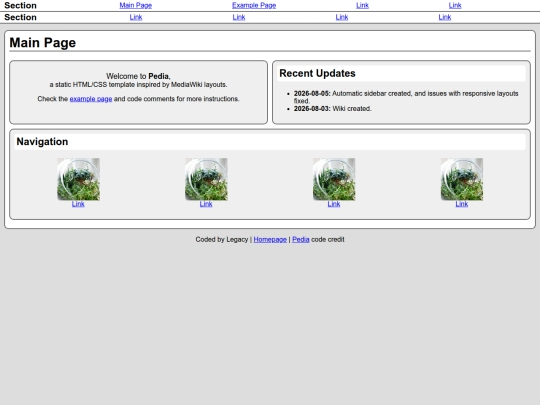Click the 'Navigation' section heading
The height and width of the screenshot is (405, 540).
(x=42, y=142)
